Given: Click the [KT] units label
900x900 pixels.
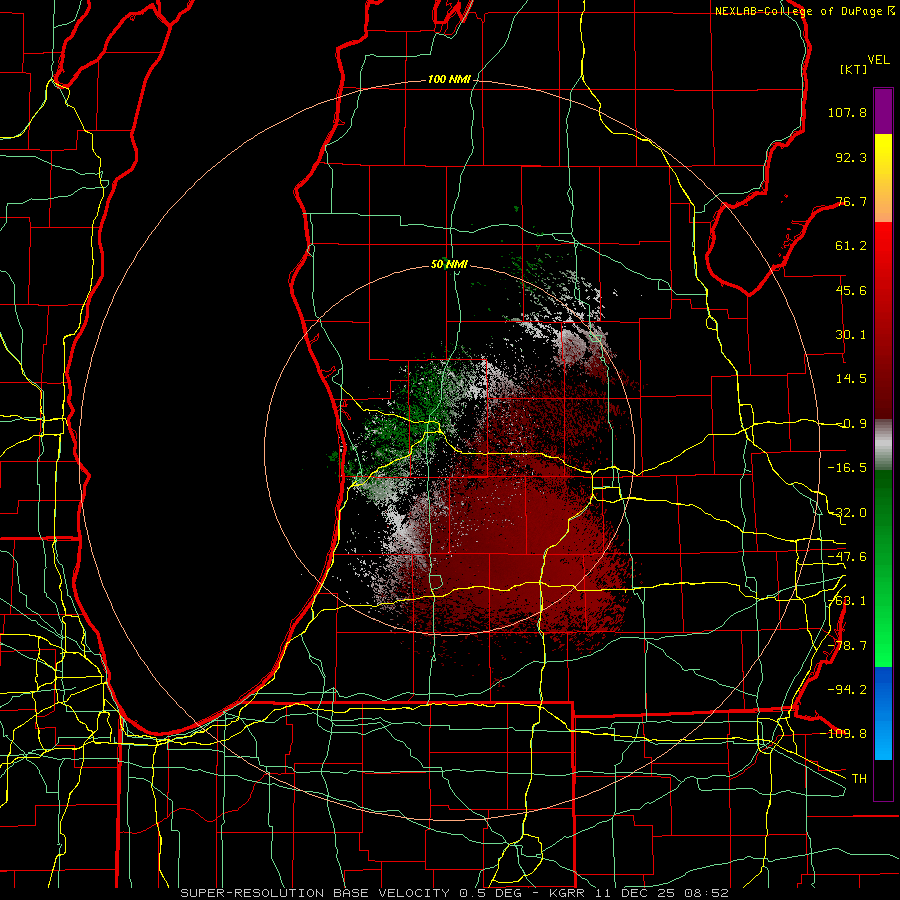Looking at the screenshot, I should pyautogui.click(x=853, y=69).
